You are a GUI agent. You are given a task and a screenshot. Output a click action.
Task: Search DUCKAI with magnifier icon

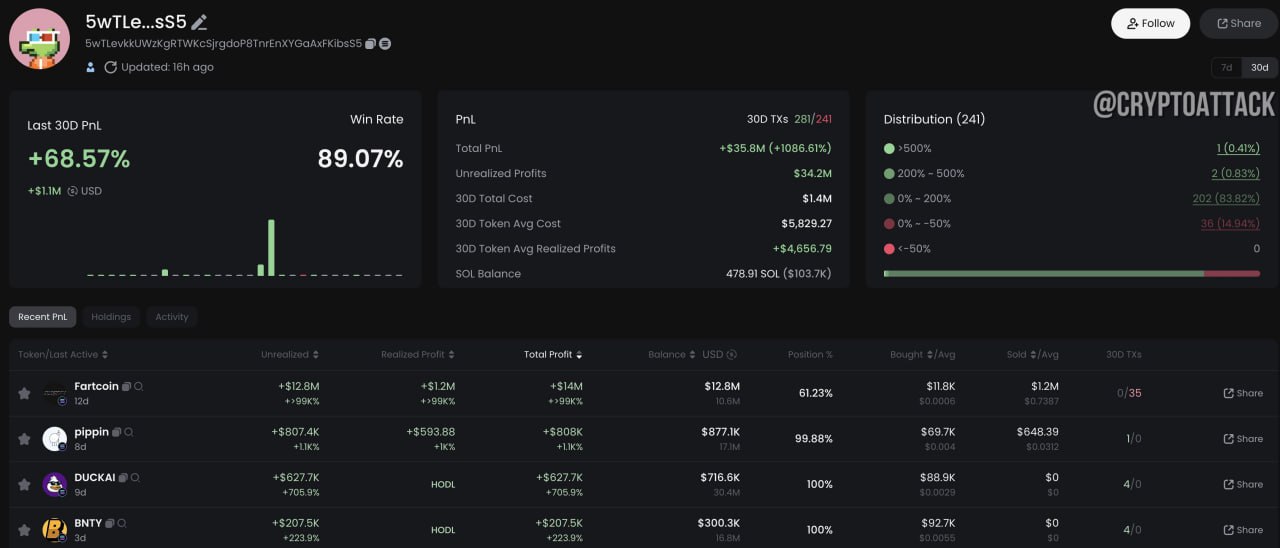pyautogui.click(x=136, y=478)
